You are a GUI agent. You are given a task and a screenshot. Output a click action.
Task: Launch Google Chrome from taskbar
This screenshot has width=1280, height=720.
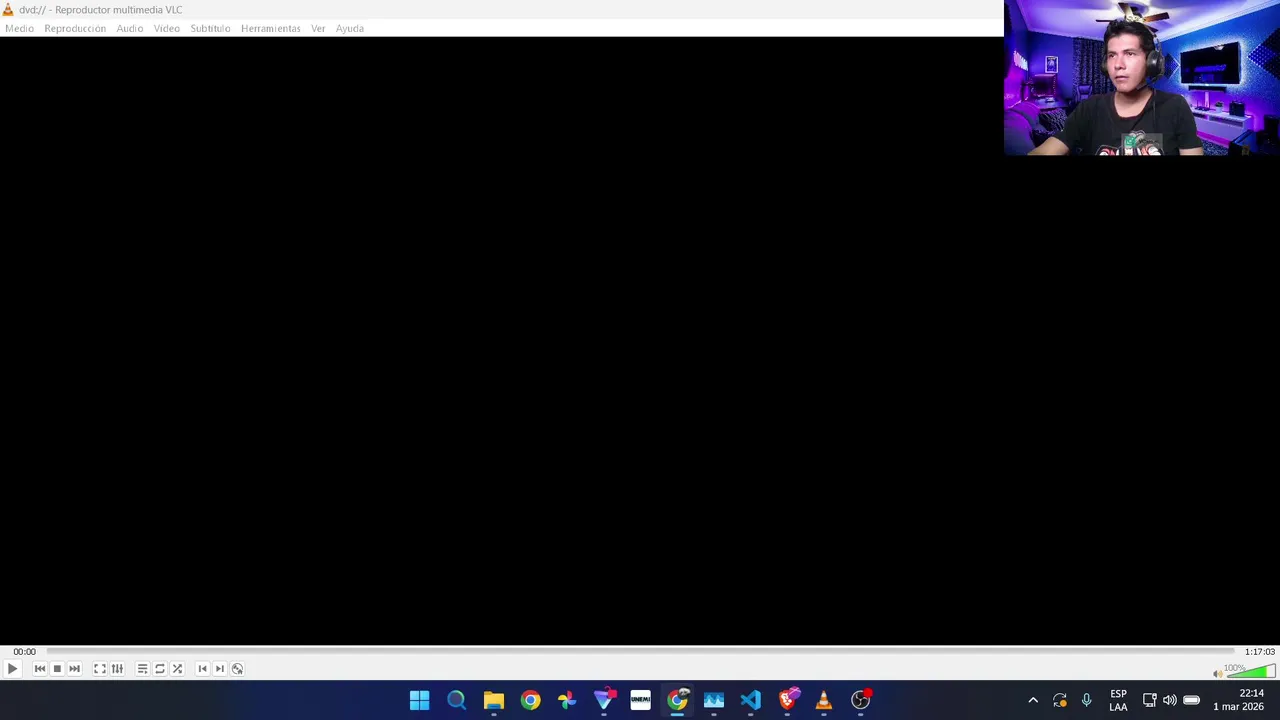point(530,700)
